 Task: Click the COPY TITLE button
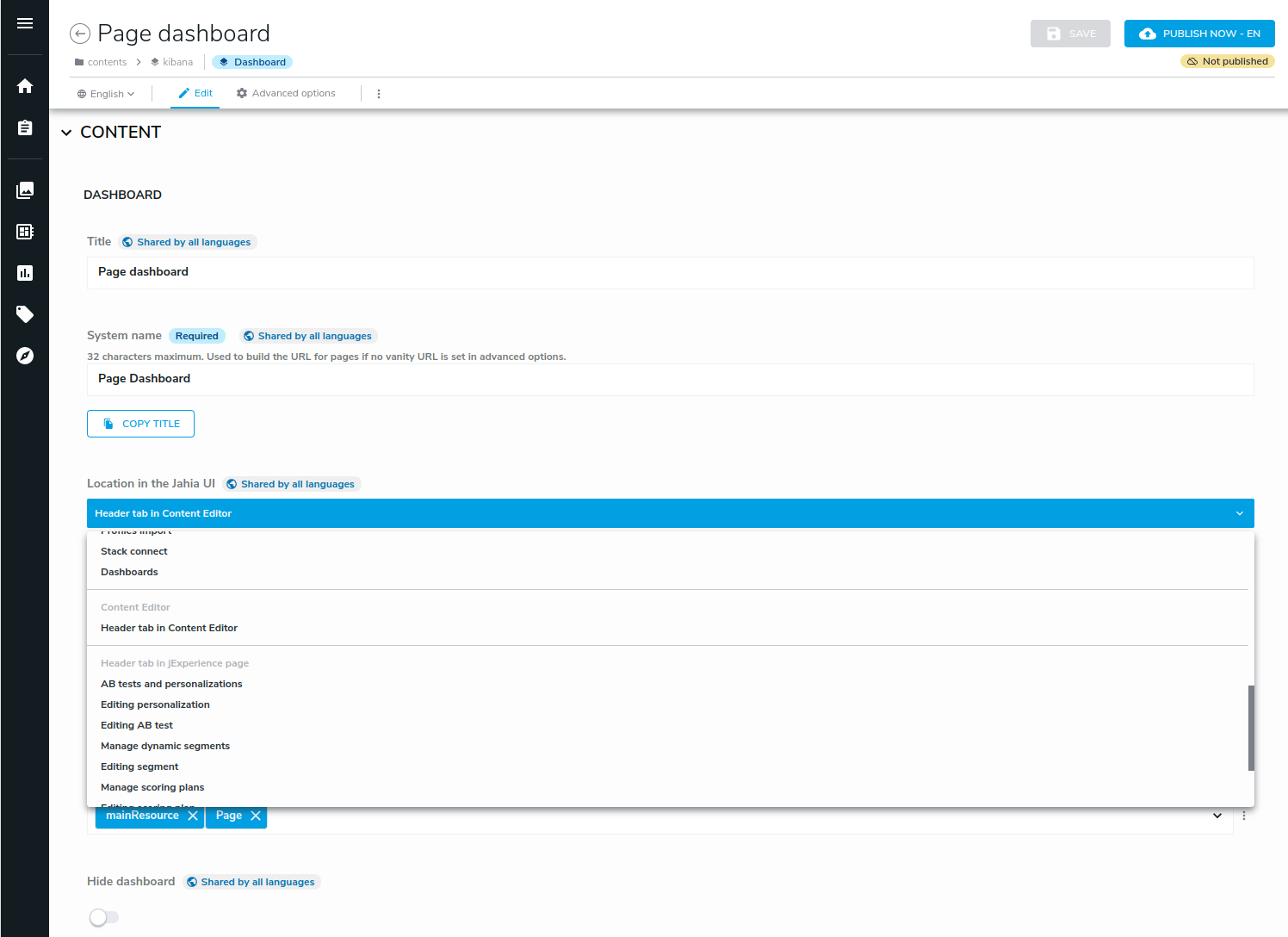click(x=140, y=423)
